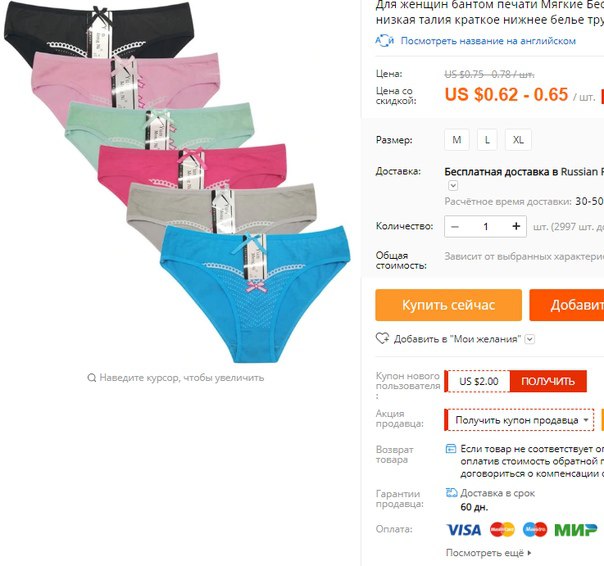Click the return policy icon
Viewport: 604px width, 566px height.
coord(451,448)
